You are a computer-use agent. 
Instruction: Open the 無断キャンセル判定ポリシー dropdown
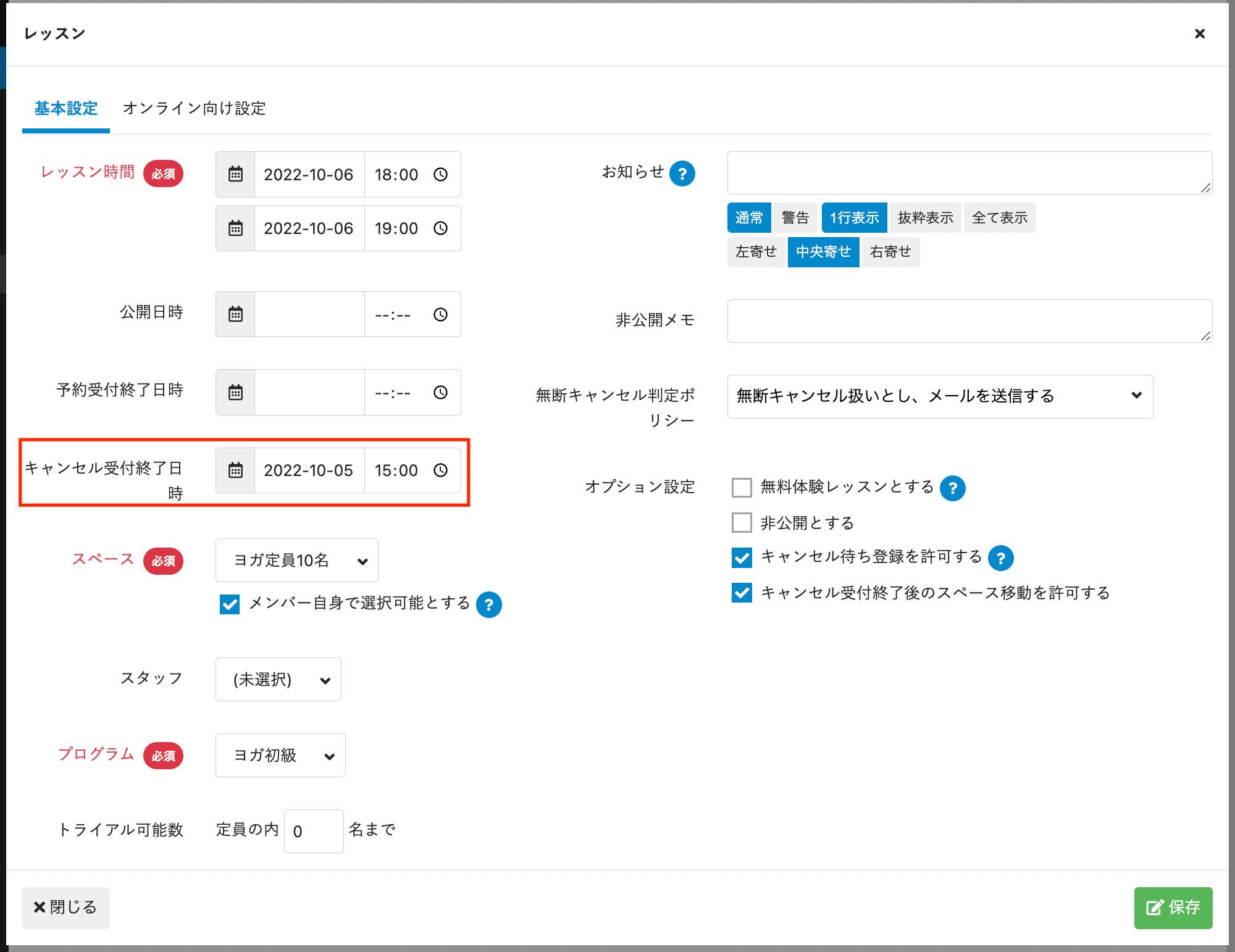[939, 396]
